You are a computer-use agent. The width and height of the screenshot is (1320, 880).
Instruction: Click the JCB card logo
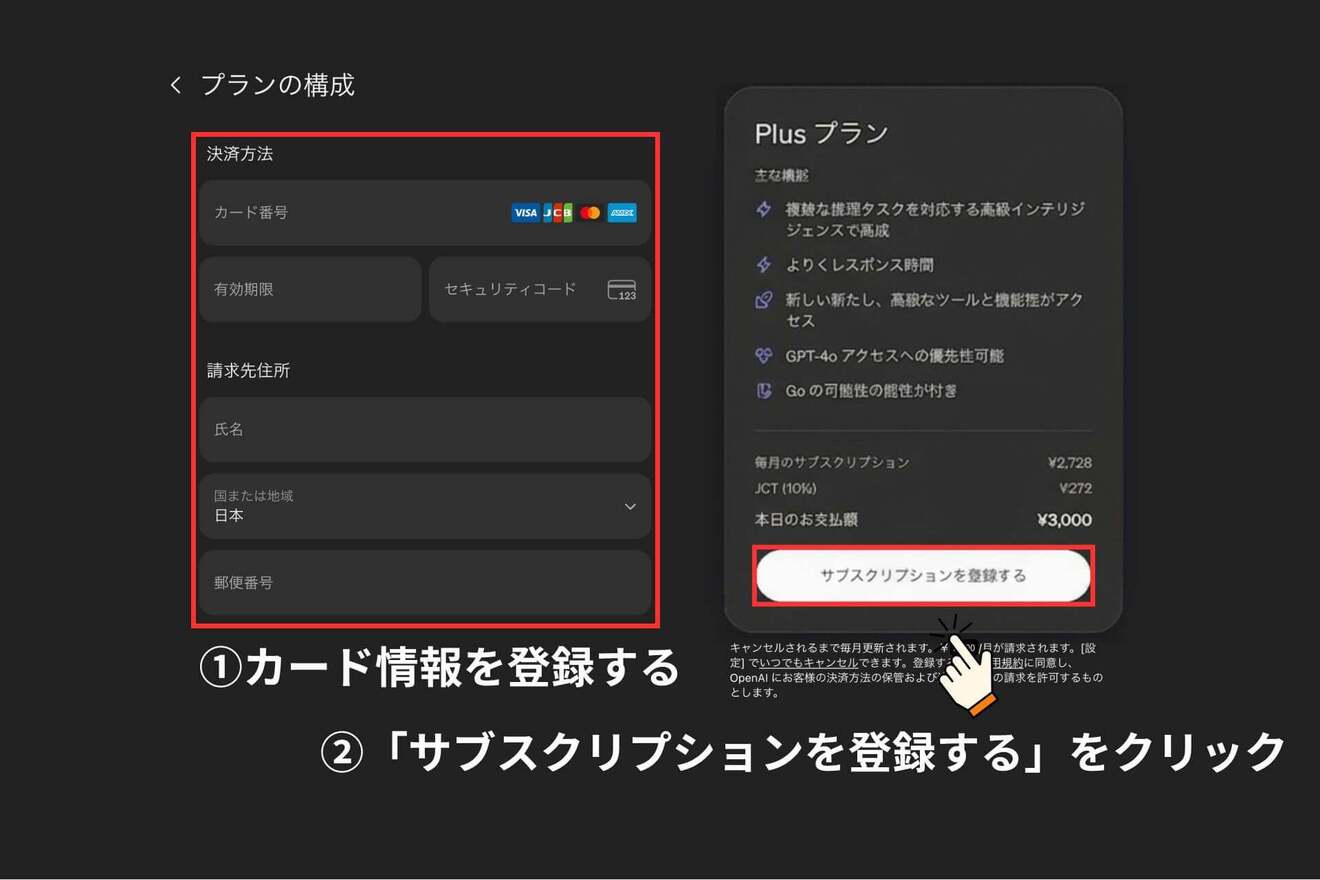coord(558,212)
